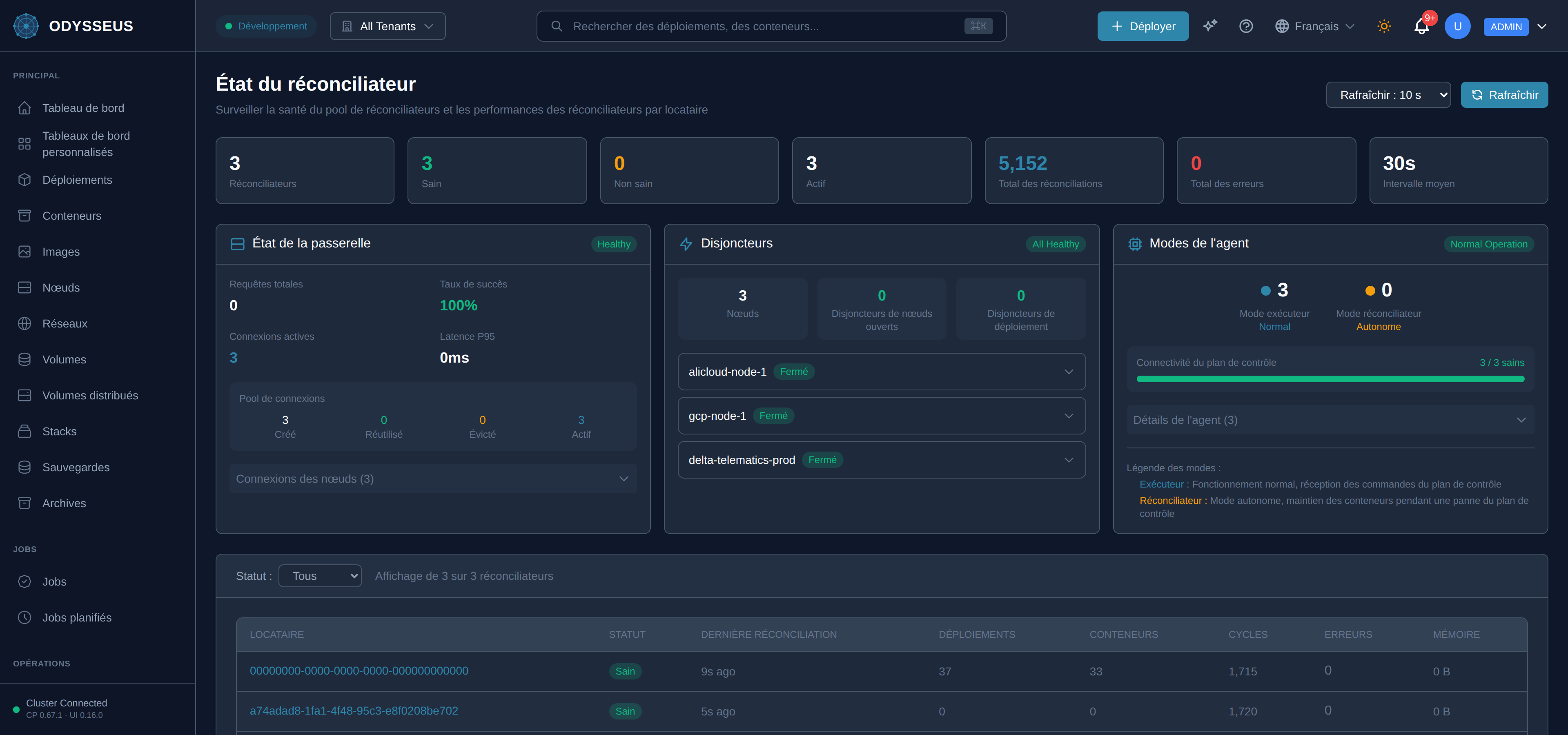This screenshot has height=735, width=1568.
Task: Open the ADMIN account dropdown
Action: (1515, 26)
